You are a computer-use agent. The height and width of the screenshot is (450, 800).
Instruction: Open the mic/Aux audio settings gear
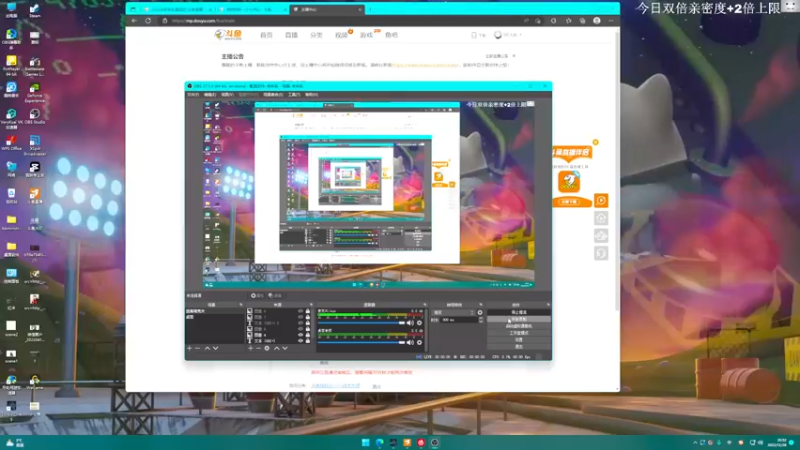(x=419, y=322)
